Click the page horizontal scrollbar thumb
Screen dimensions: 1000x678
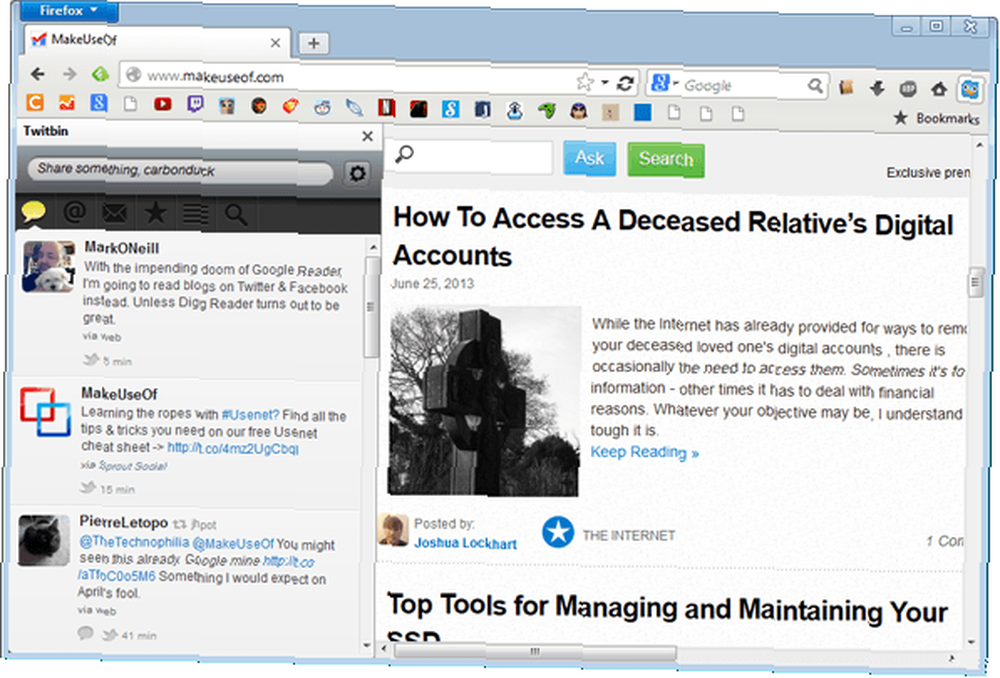click(535, 651)
